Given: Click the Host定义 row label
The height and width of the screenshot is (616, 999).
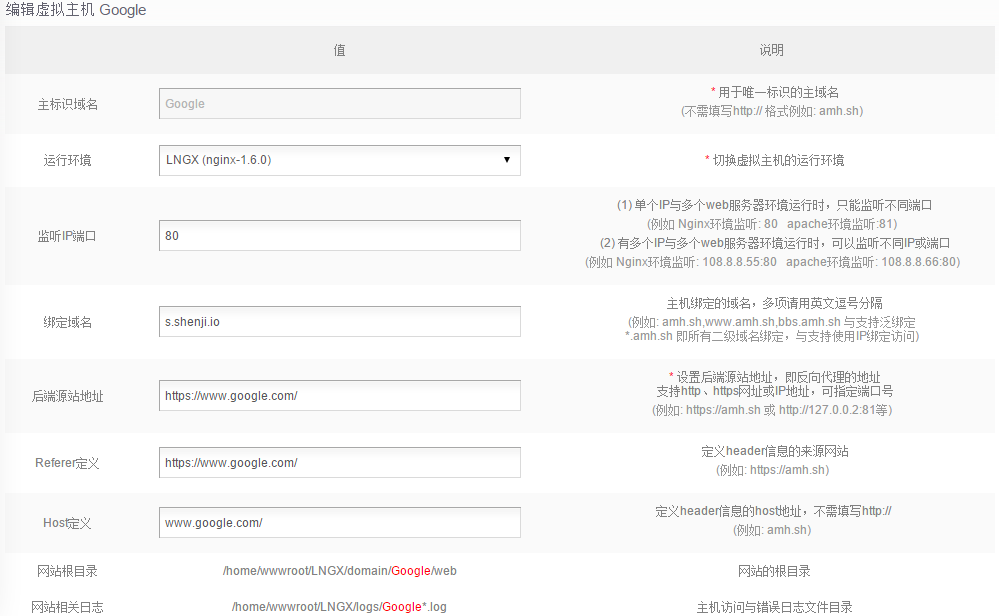Looking at the screenshot, I should pos(67,523).
